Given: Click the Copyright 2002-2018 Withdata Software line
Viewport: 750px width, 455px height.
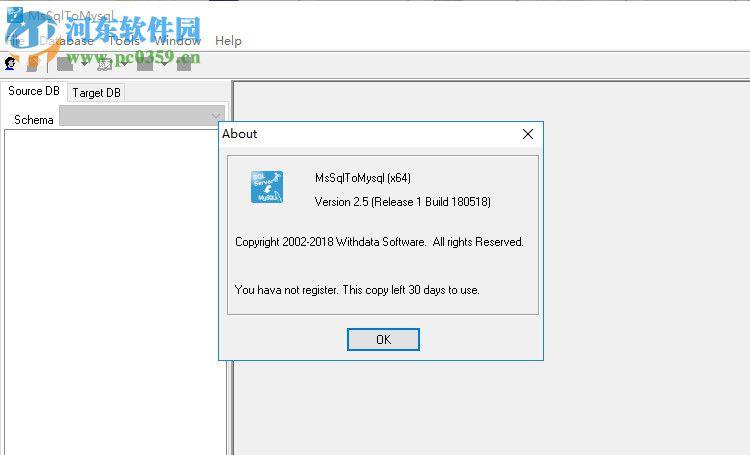Looking at the screenshot, I should [x=379, y=242].
